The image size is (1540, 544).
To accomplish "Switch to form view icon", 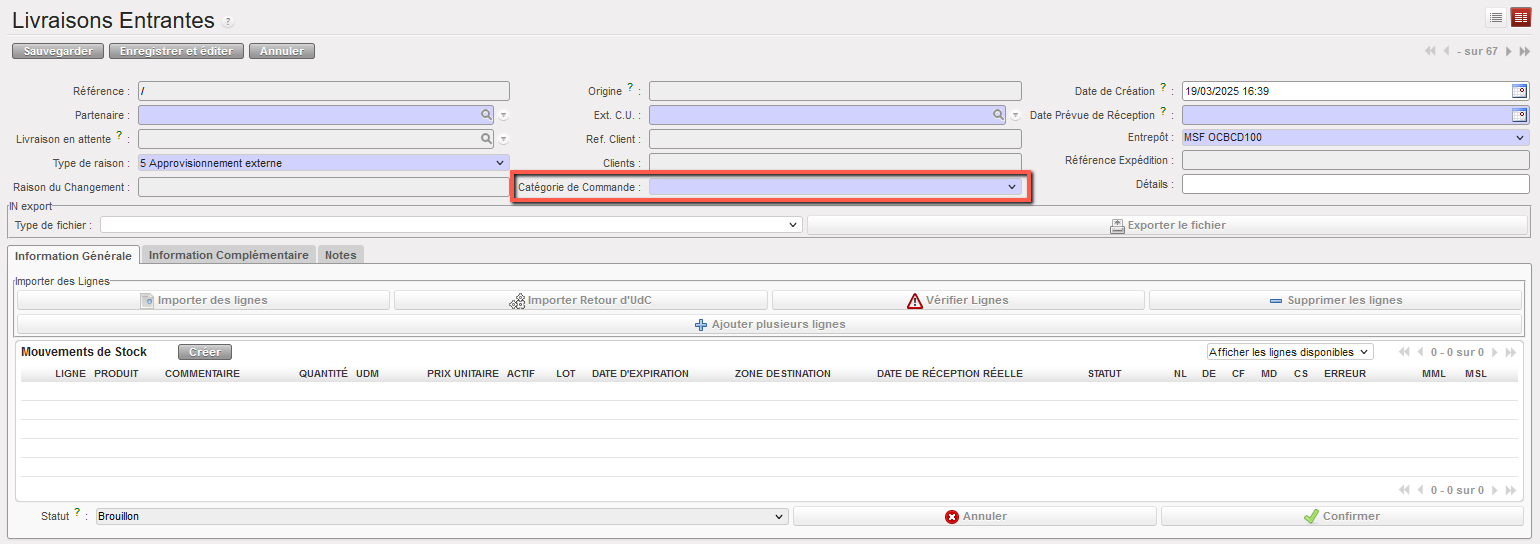I will [1520, 17].
